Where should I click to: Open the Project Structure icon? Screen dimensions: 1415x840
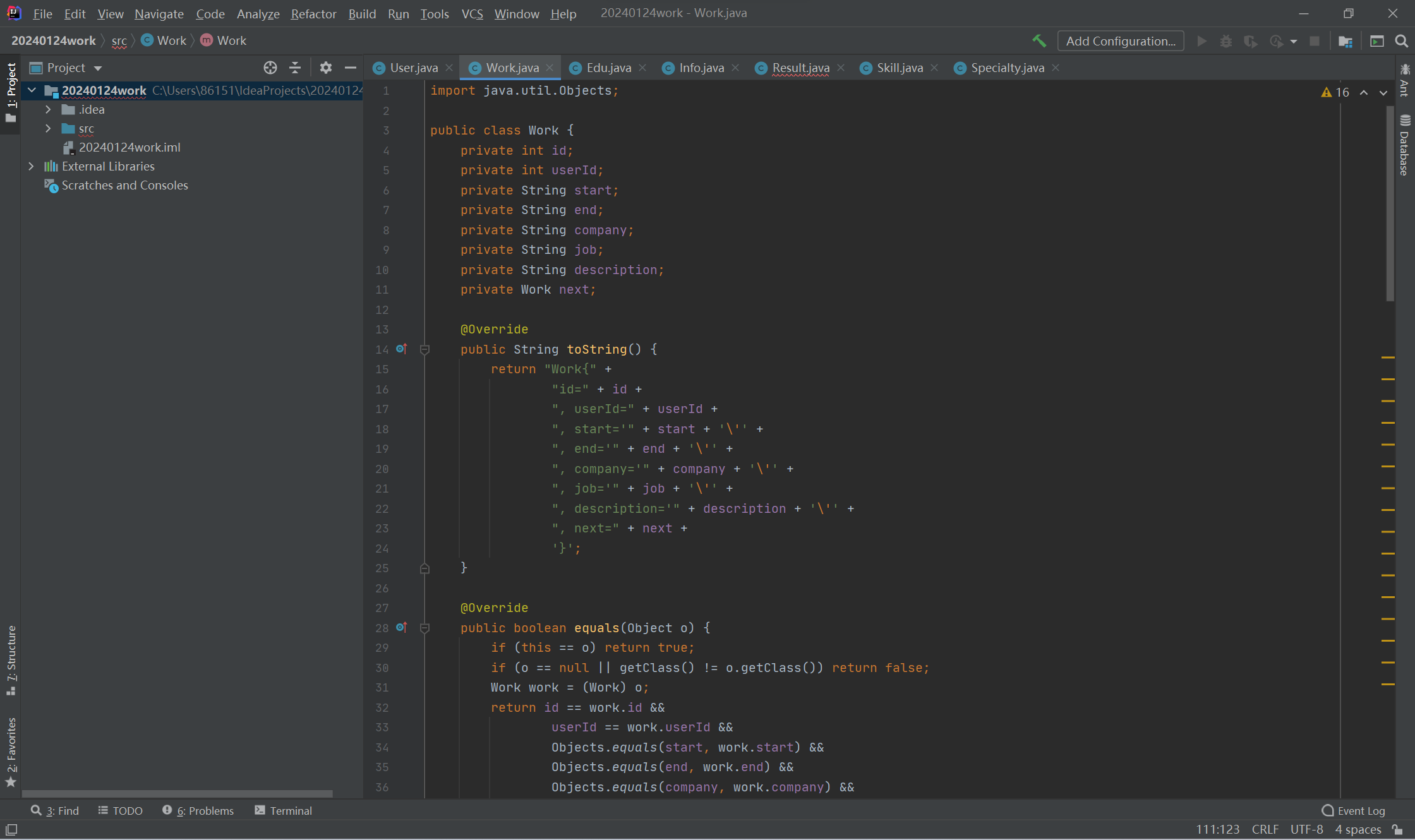coord(1345,41)
